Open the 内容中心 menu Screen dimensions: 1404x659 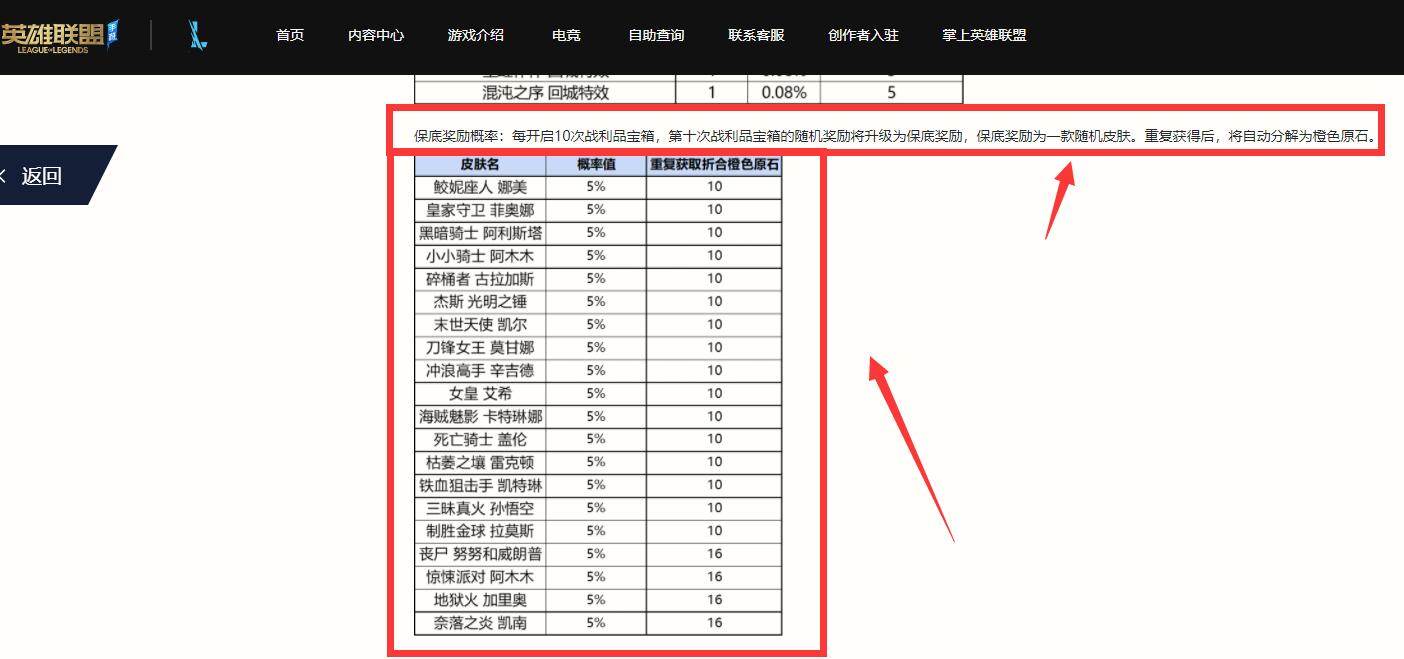coord(376,35)
